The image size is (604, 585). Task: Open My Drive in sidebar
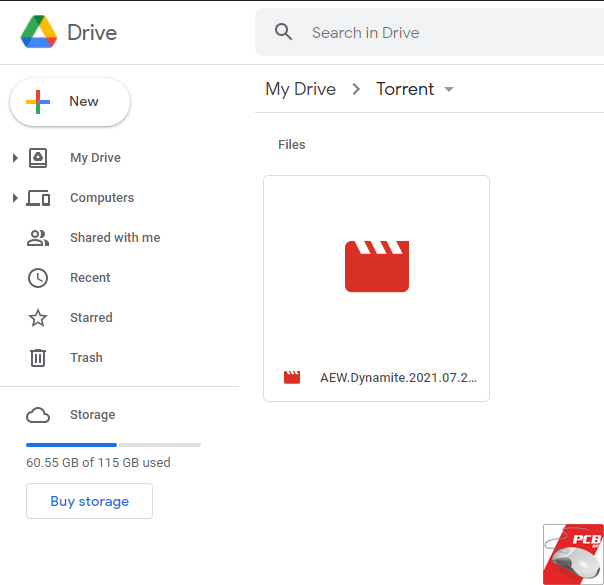(x=95, y=158)
